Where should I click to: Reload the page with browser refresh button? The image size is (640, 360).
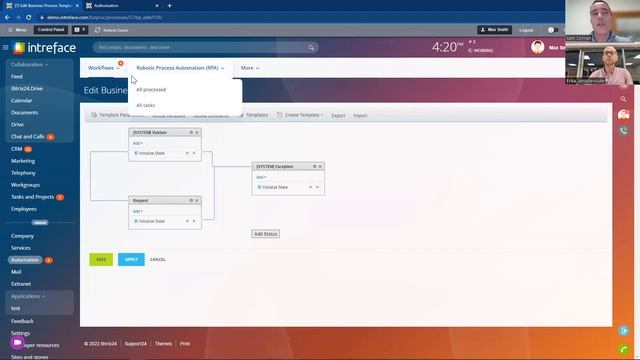(x=29, y=18)
